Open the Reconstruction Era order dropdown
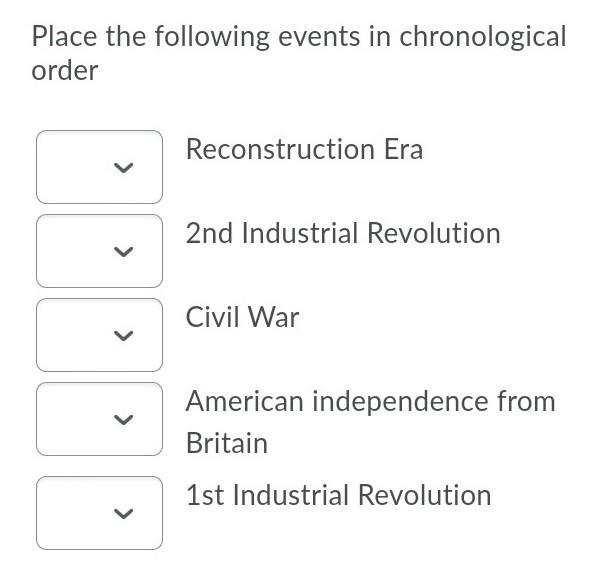The width and height of the screenshot is (606, 567). 99,167
